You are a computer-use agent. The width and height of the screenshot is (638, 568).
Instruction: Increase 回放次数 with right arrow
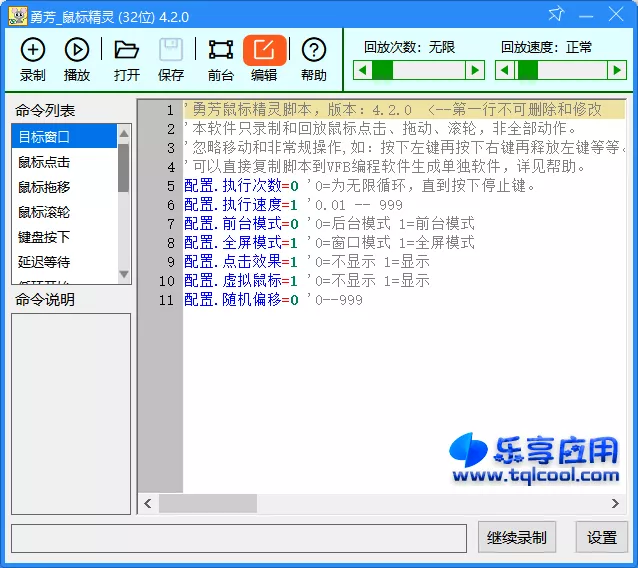click(475, 70)
